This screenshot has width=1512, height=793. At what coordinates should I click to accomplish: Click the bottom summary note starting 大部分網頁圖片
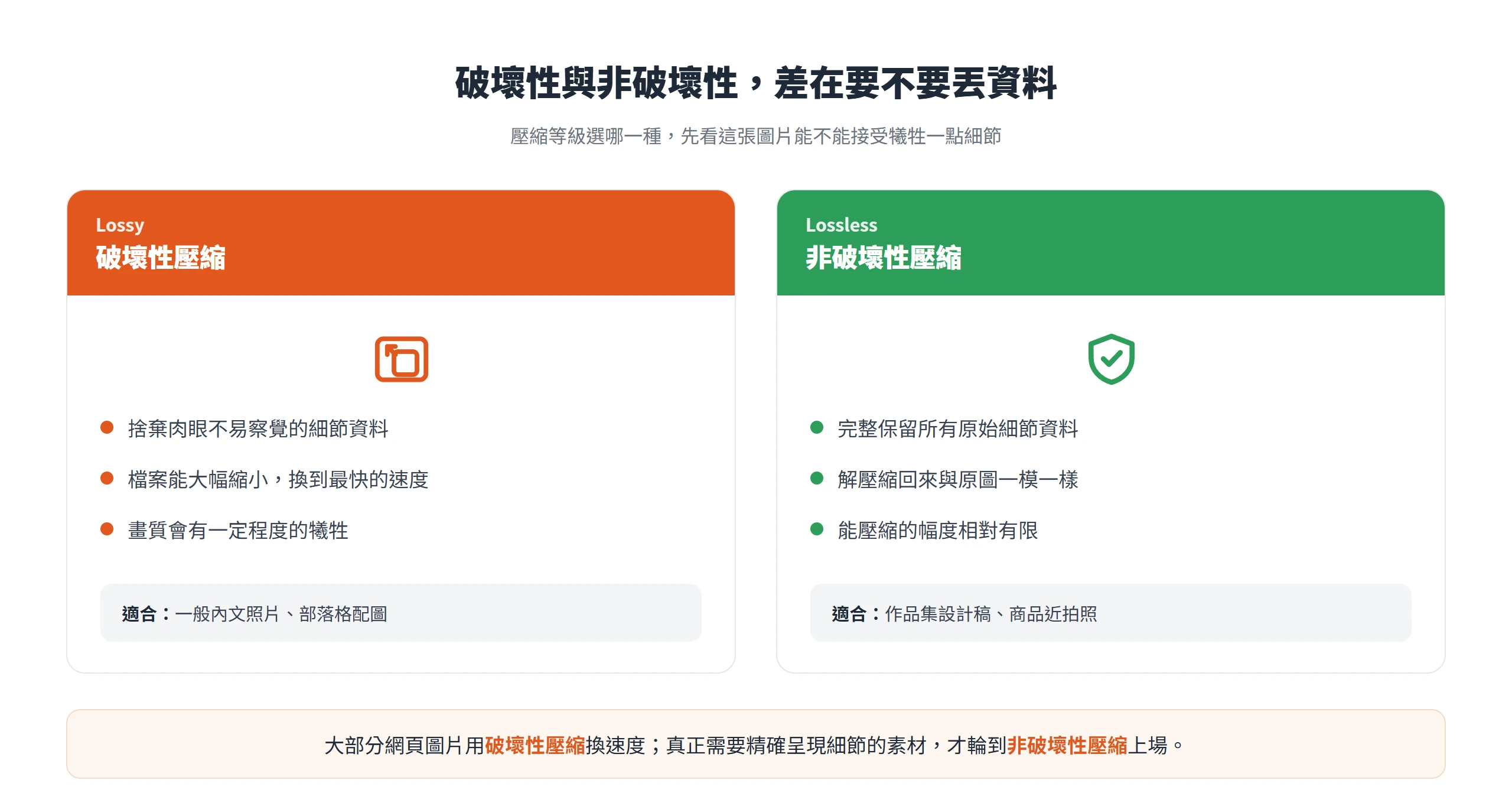click(x=755, y=744)
